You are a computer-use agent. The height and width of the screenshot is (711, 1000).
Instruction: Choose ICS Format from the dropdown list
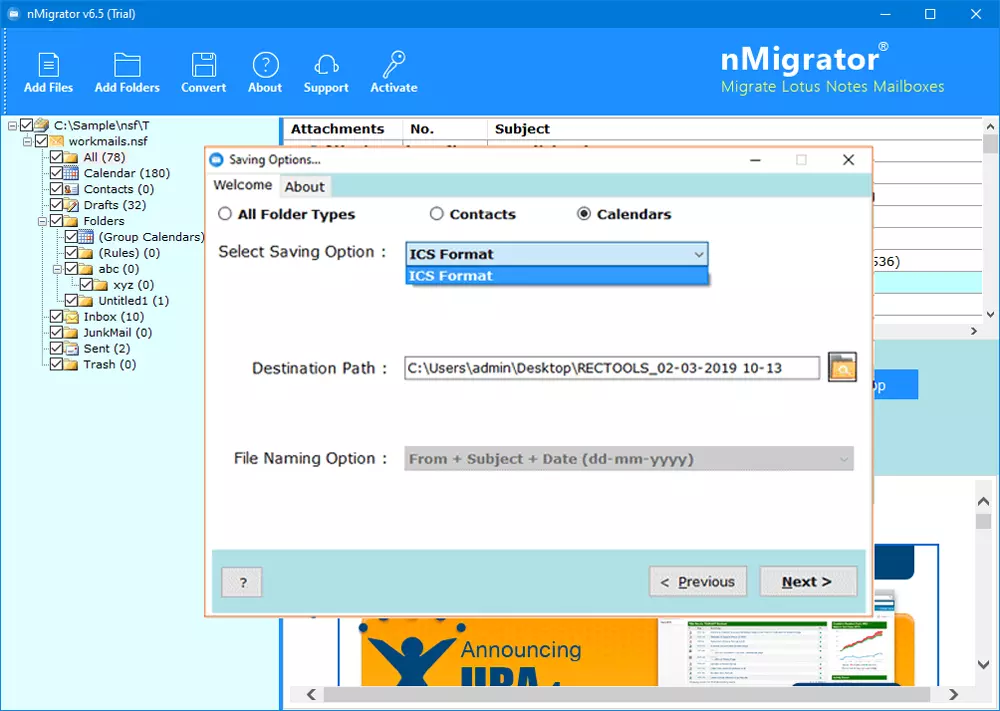[x=557, y=276]
